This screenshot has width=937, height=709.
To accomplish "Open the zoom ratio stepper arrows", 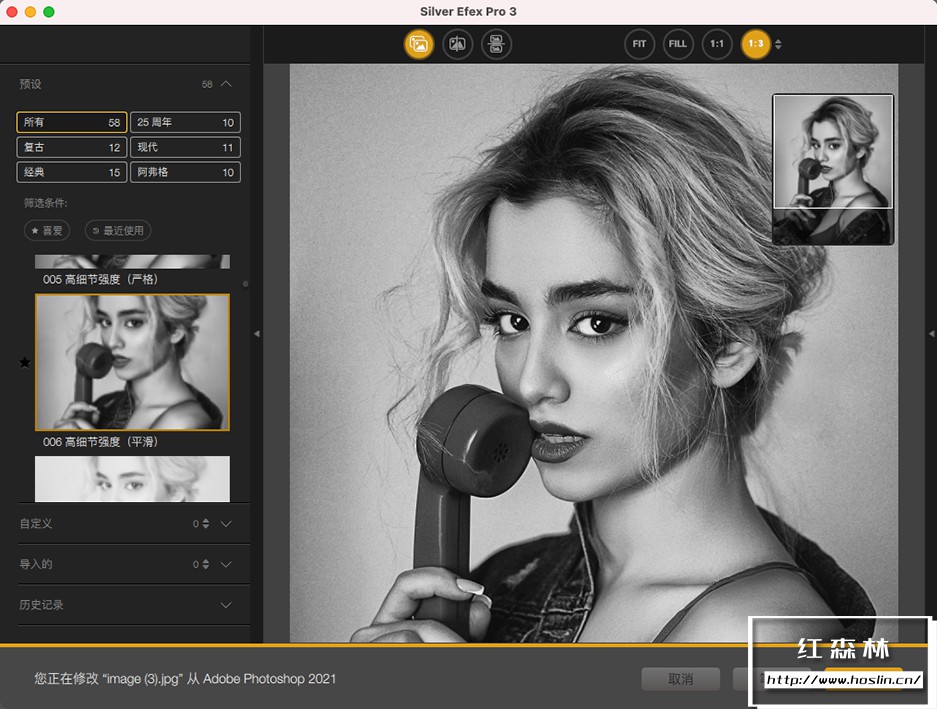I will [x=778, y=44].
